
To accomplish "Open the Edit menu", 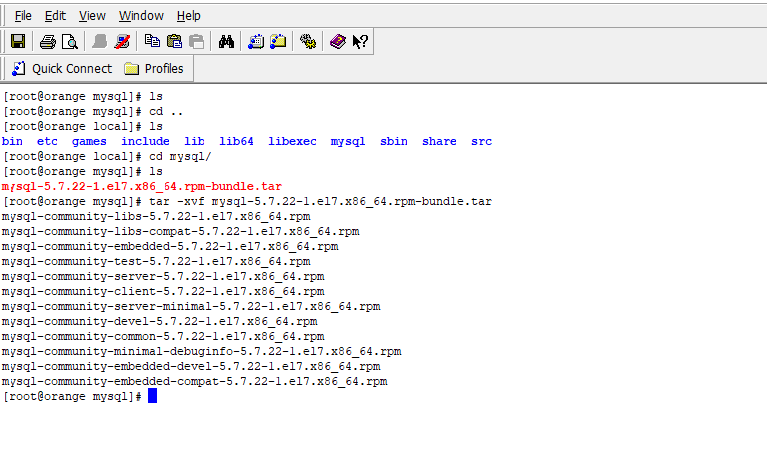I will [x=55, y=16].
